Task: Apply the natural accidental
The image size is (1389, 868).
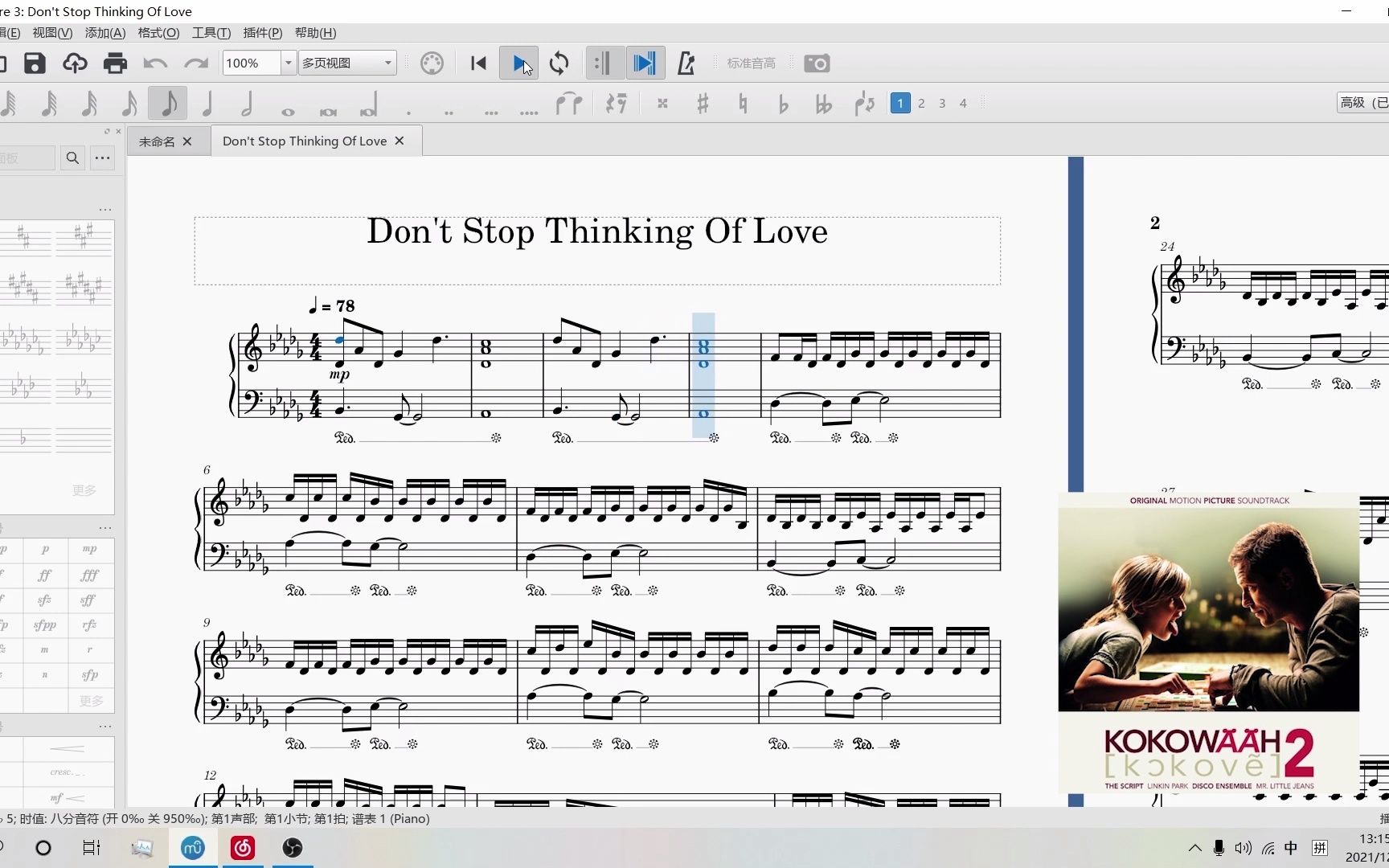Action: tap(743, 104)
